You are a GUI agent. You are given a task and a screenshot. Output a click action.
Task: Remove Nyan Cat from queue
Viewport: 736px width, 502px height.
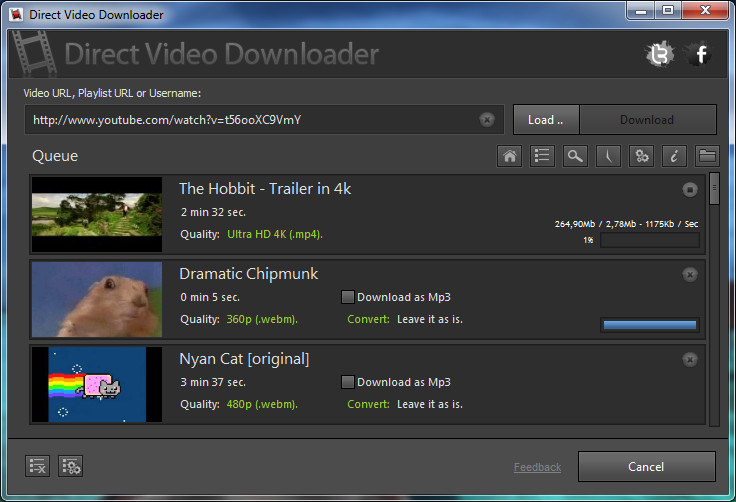(690, 360)
